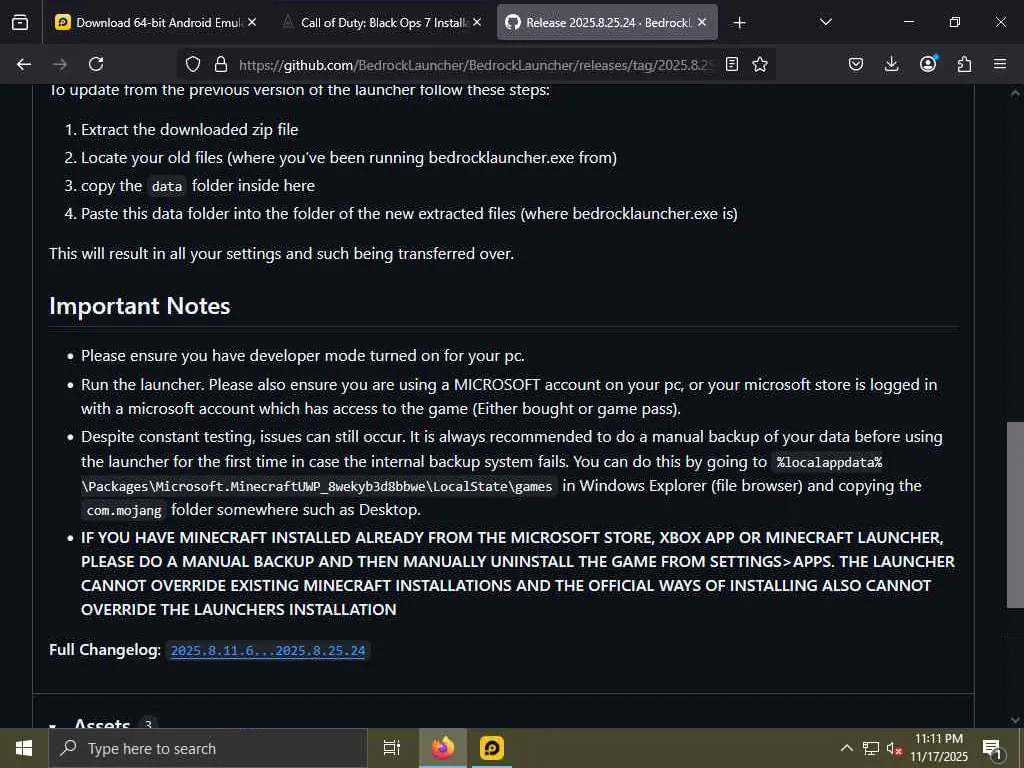
Task: Open muted volume tray icon
Action: tap(894, 748)
